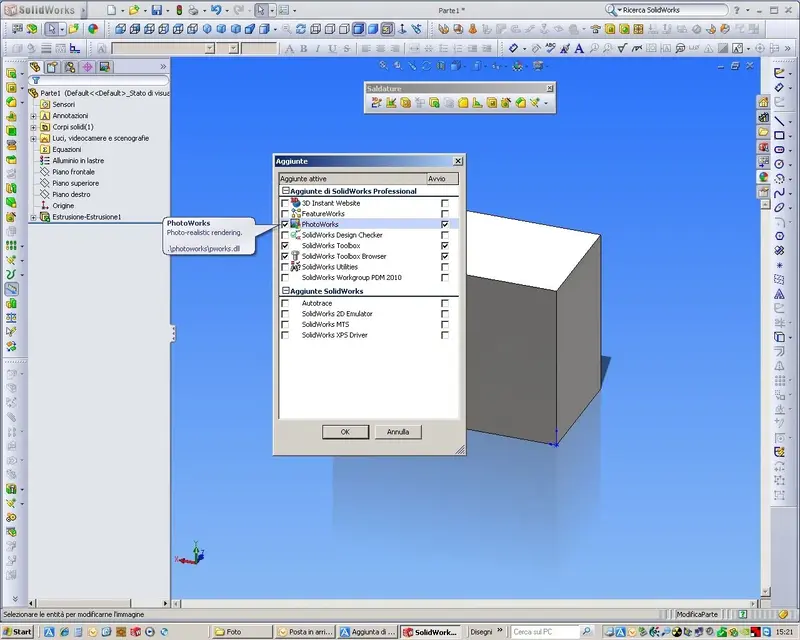
Task: Switch to the Posta in arrivo taskbar item
Action: (x=306, y=632)
